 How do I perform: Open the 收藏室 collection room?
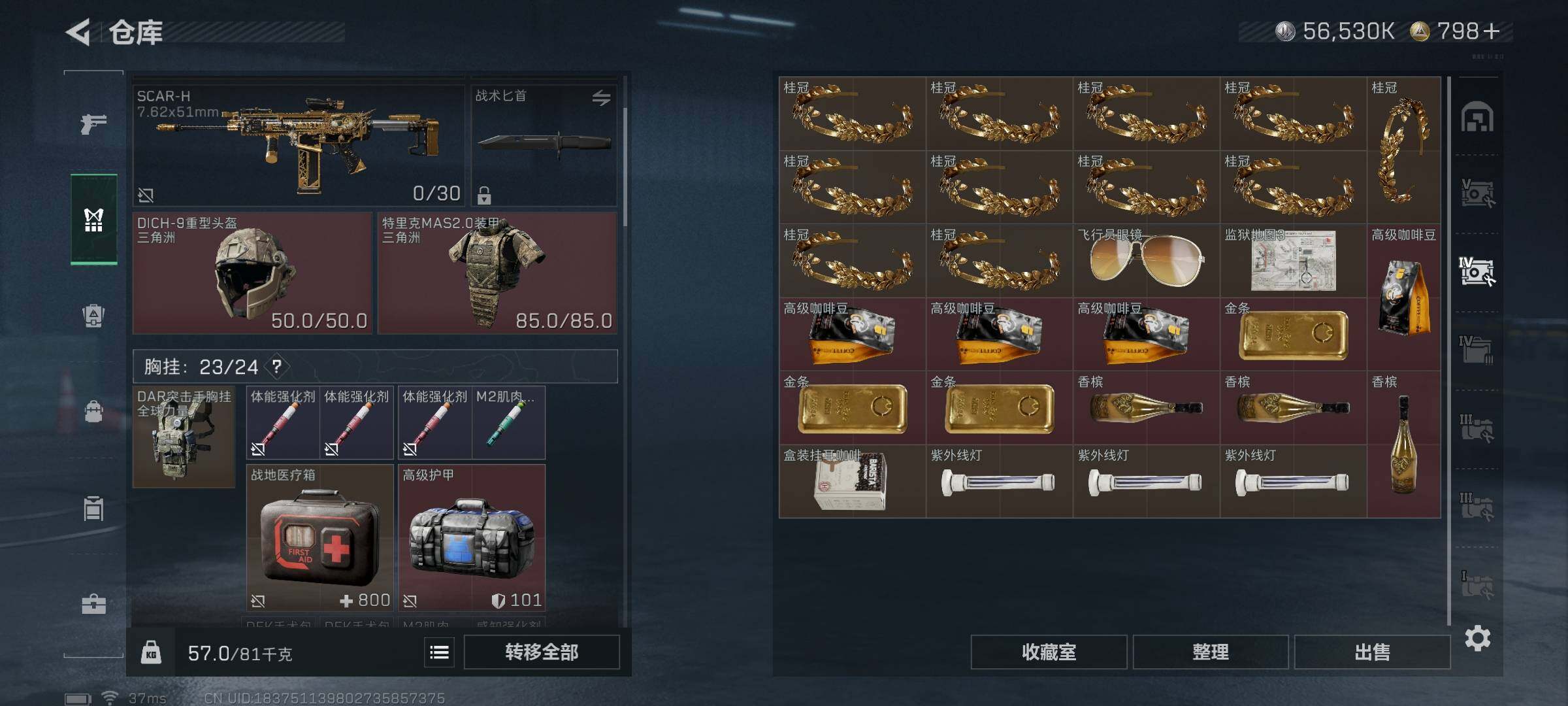pyautogui.click(x=1049, y=652)
